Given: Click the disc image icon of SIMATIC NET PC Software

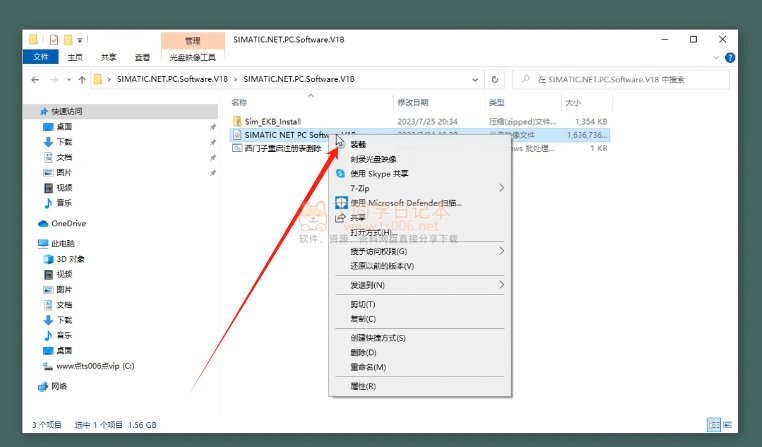Looking at the screenshot, I should tap(237, 135).
